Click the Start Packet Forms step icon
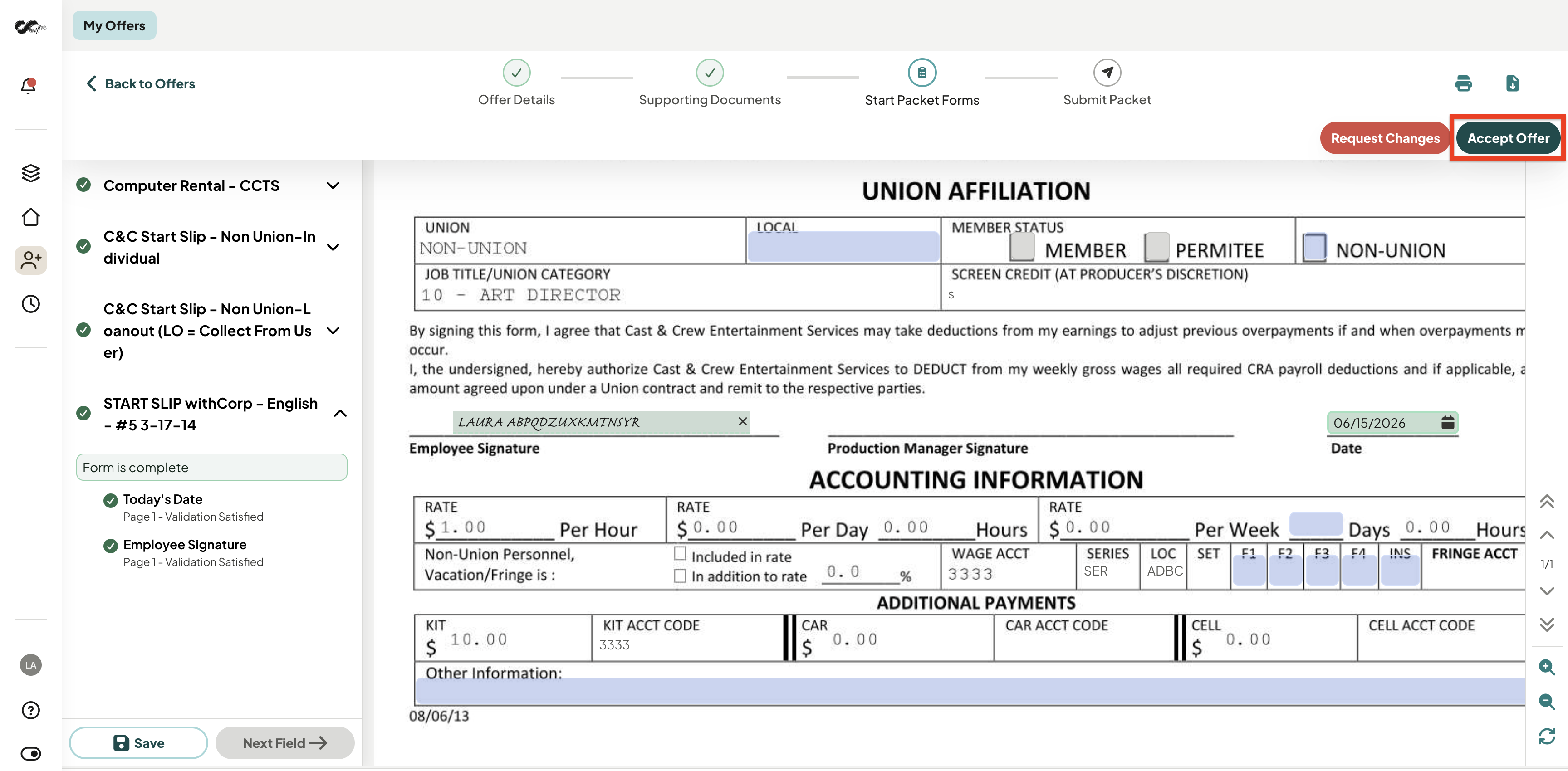1568x771 pixels. point(921,73)
